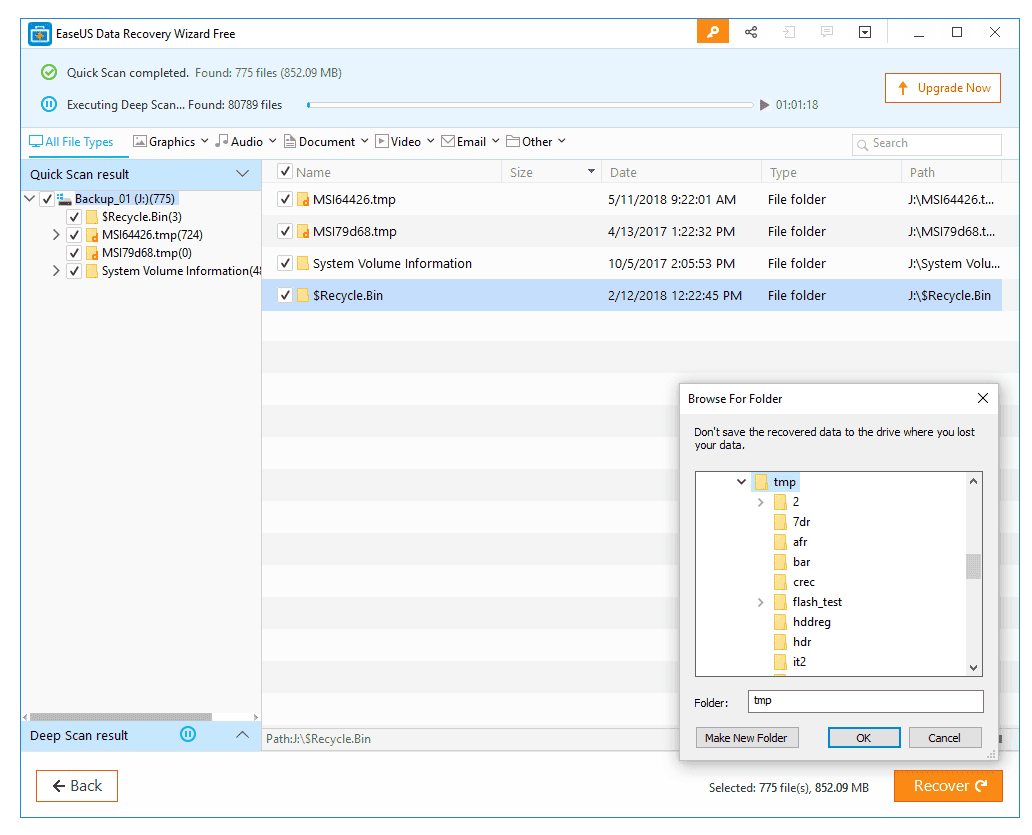Confirm folder selection with OK
1032x835 pixels.
point(864,738)
